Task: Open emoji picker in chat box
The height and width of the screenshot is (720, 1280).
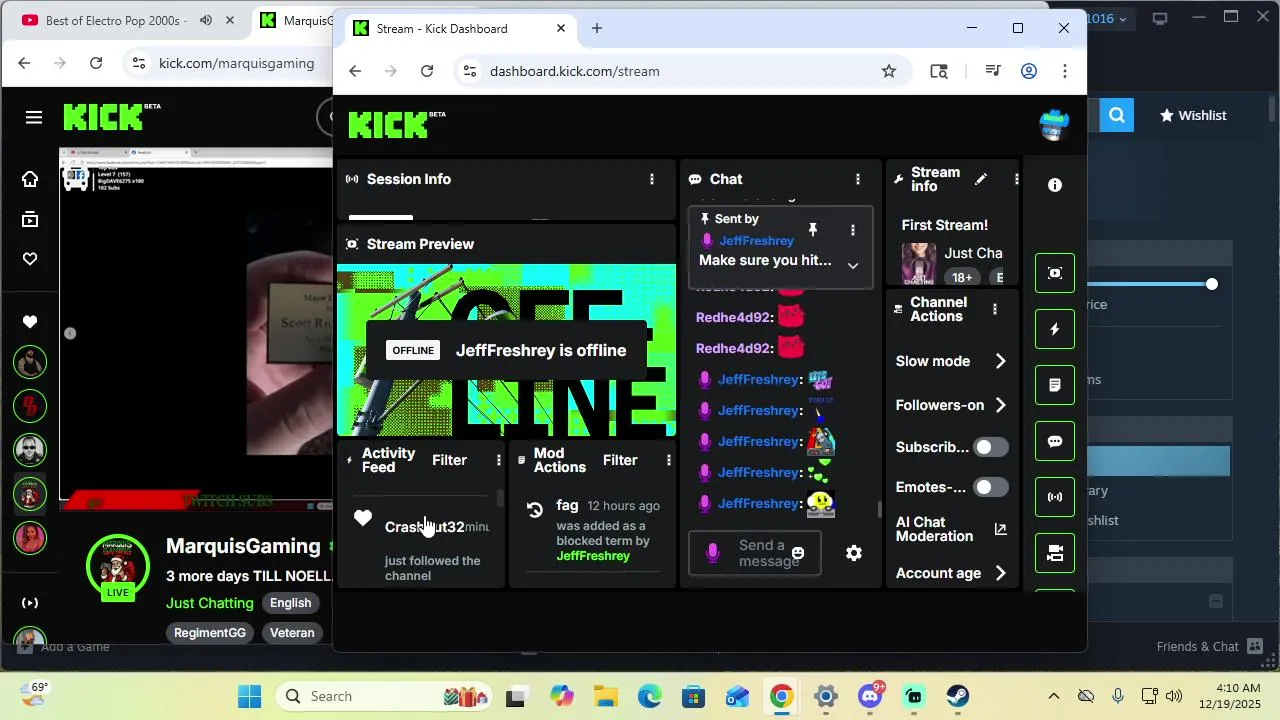Action: click(798, 553)
